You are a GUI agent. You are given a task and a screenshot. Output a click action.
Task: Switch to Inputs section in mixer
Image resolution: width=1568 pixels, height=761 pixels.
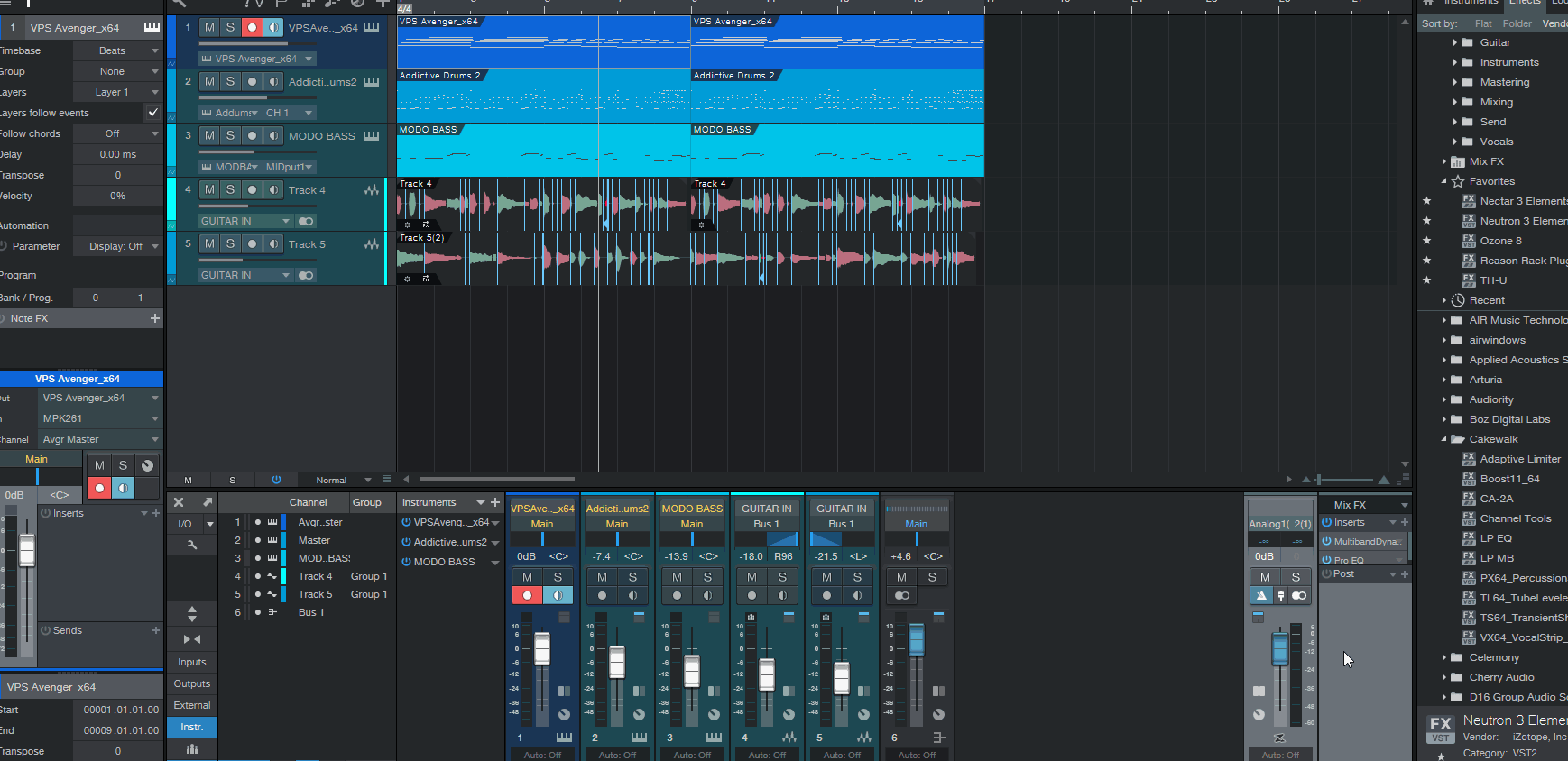click(x=191, y=662)
